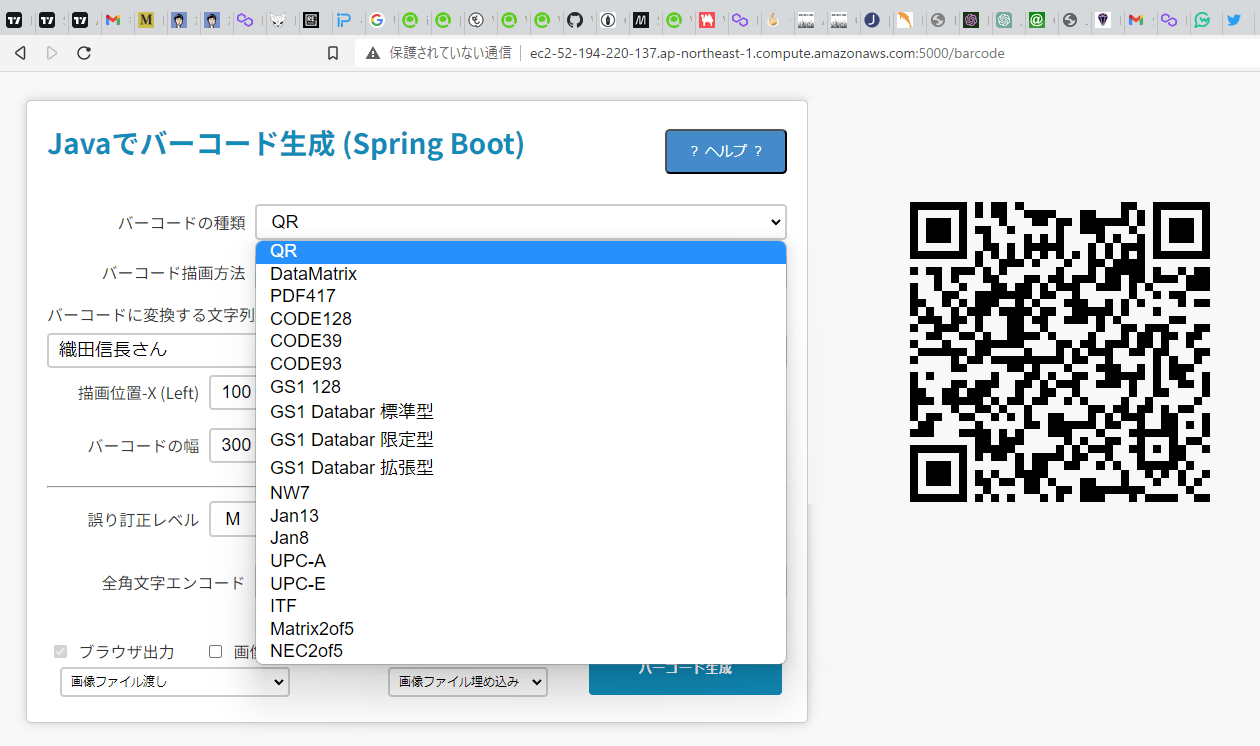The height and width of the screenshot is (746, 1260).
Task: Switch to the Google tab
Action: [376, 19]
